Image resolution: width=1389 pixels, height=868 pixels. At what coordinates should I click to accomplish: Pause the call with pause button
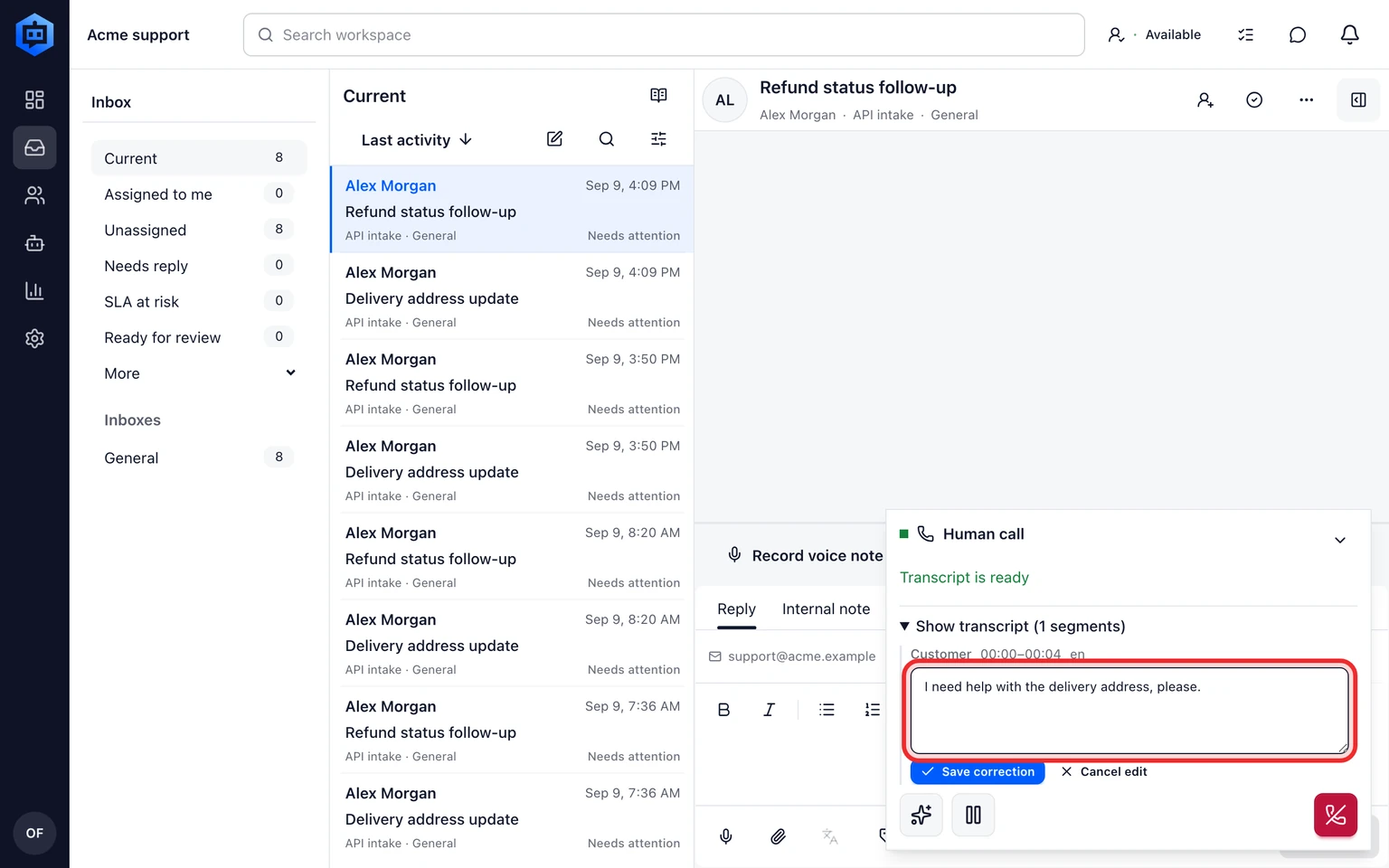click(x=973, y=816)
